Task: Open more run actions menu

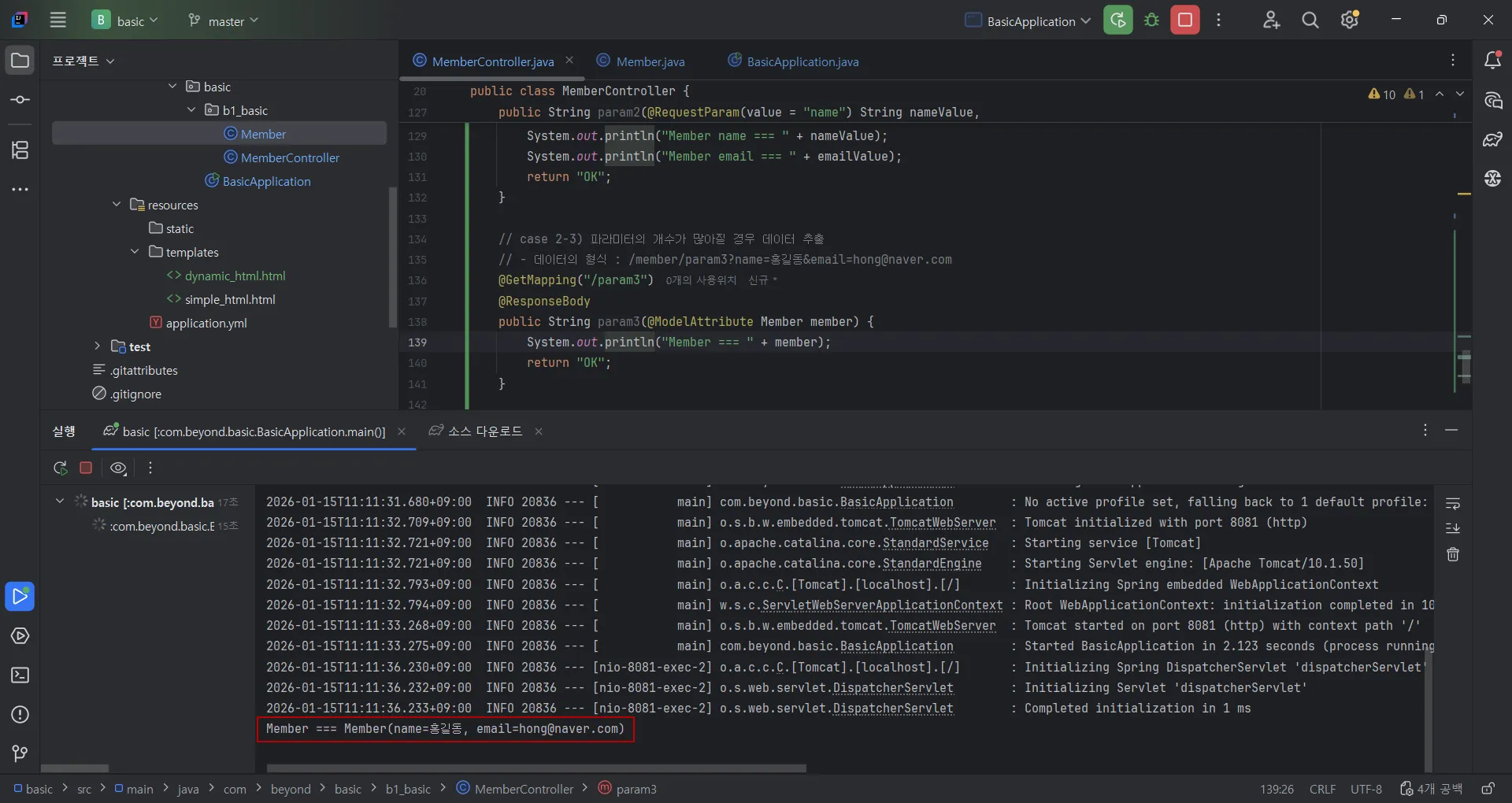Action: coord(1219,20)
